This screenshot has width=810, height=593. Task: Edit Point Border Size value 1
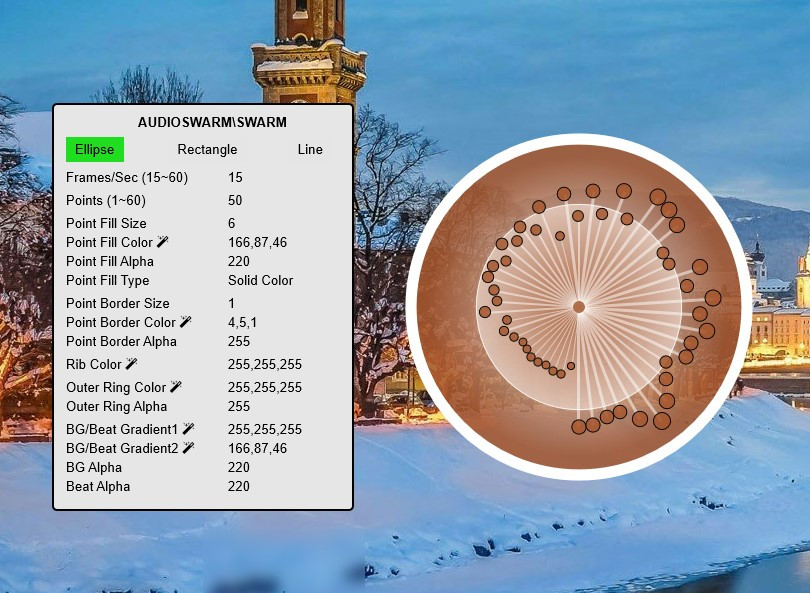coord(231,303)
